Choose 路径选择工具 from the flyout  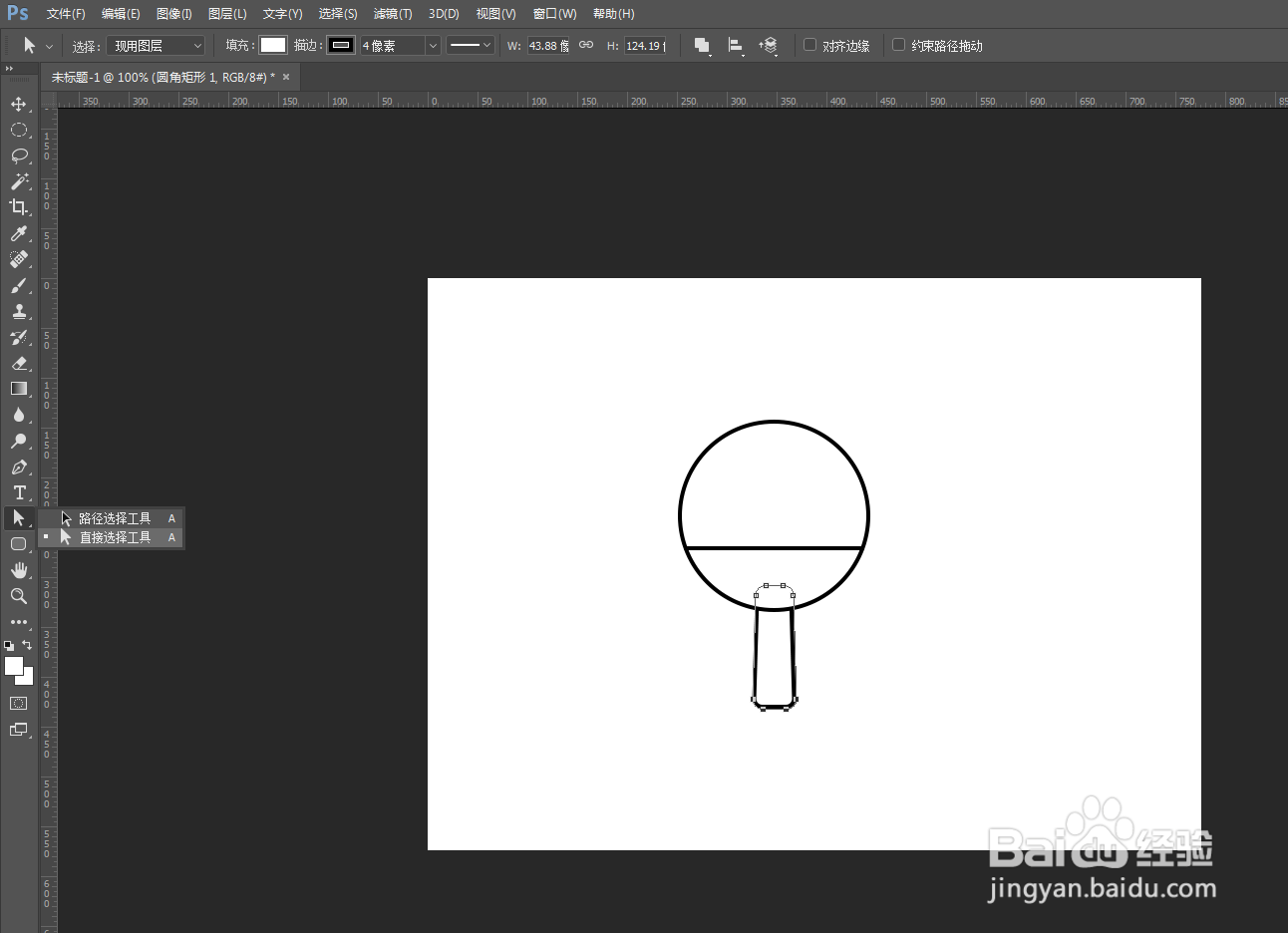[111, 518]
